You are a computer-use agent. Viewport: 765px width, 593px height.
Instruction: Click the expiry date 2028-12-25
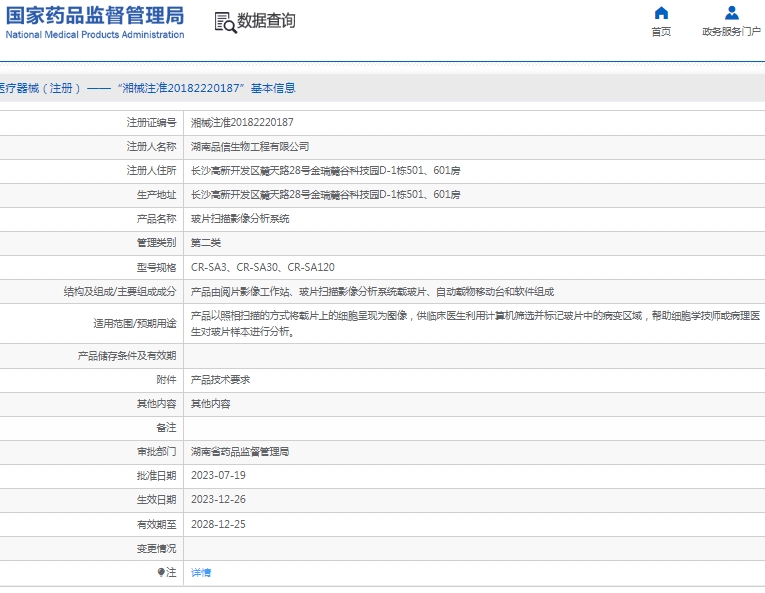(218, 524)
